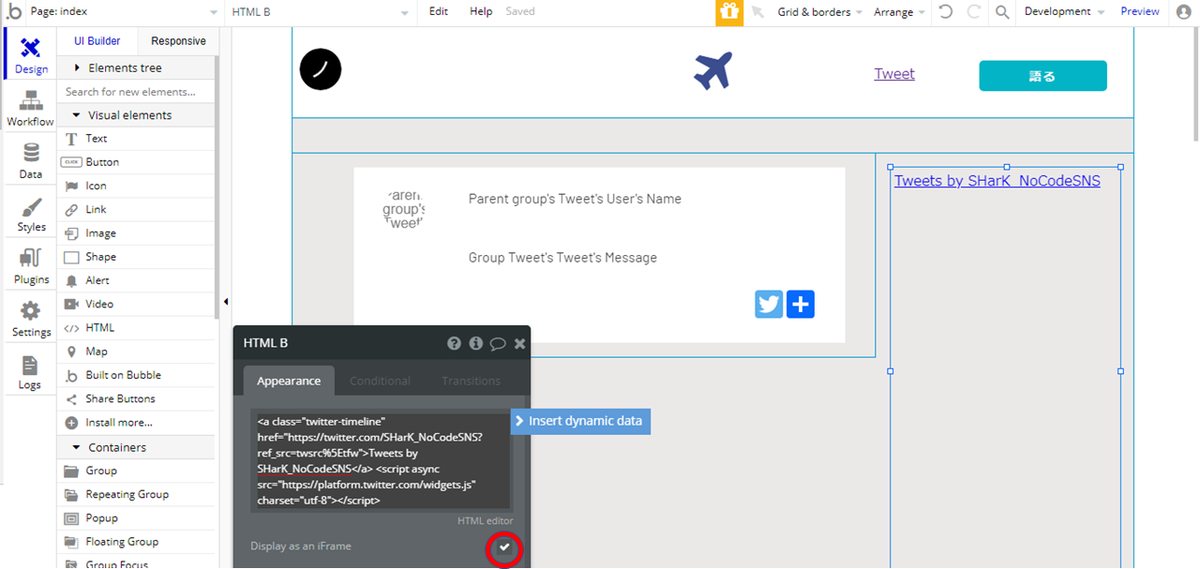Viewport: 1200px width, 569px height.
Task: Open the HTML editor link
Action: click(485, 521)
